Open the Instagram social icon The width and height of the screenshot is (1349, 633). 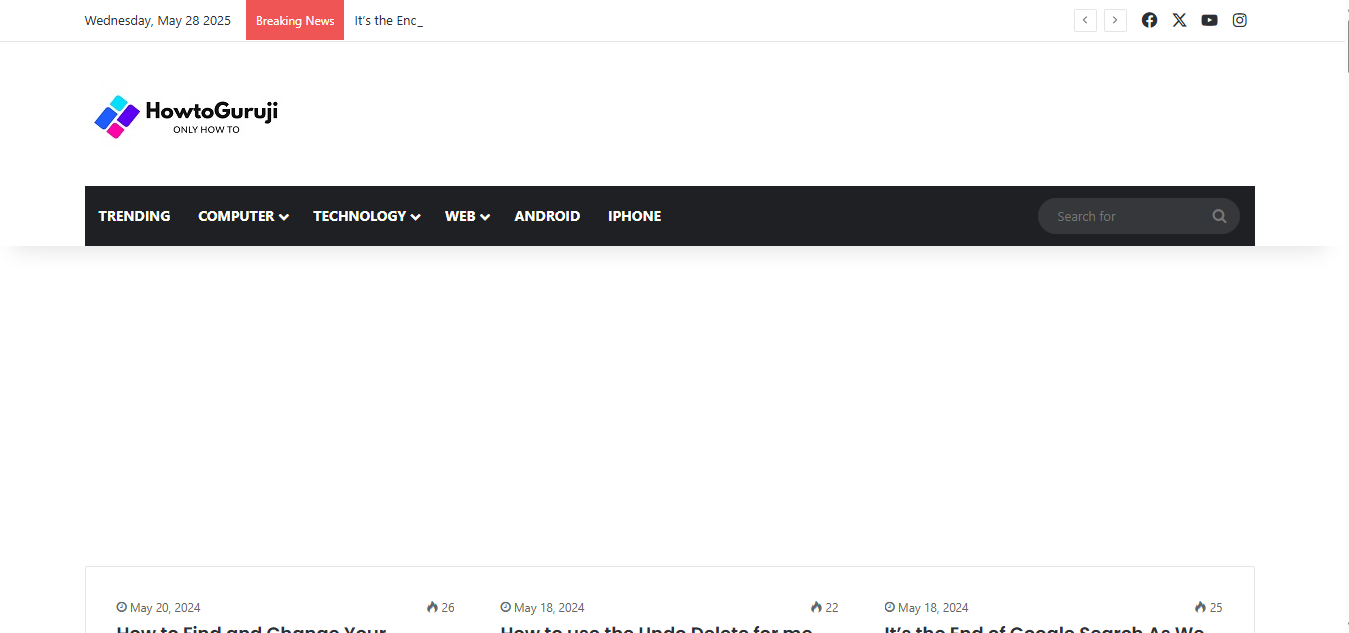(x=1239, y=20)
